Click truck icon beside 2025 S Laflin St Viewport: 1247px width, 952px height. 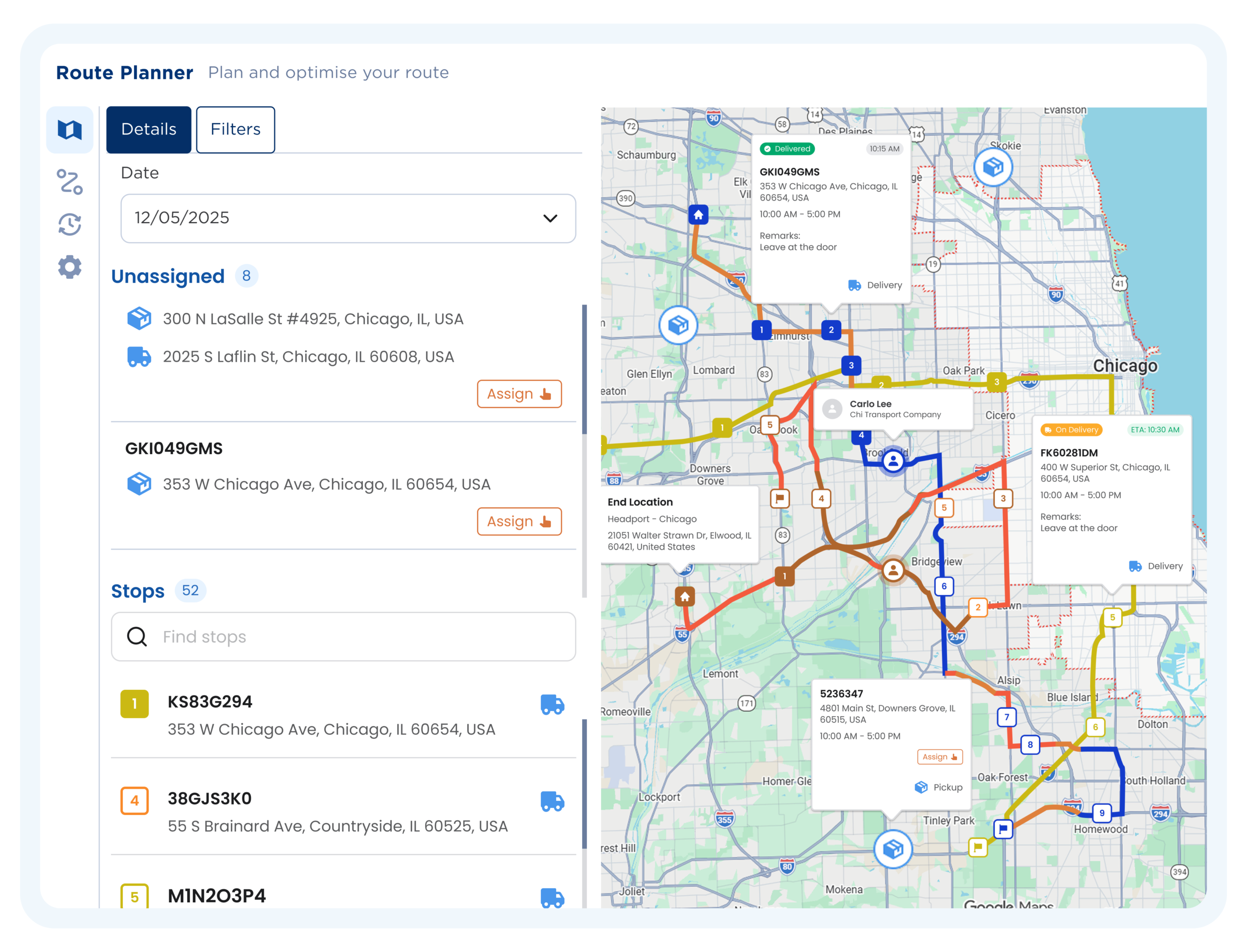point(139,357)
